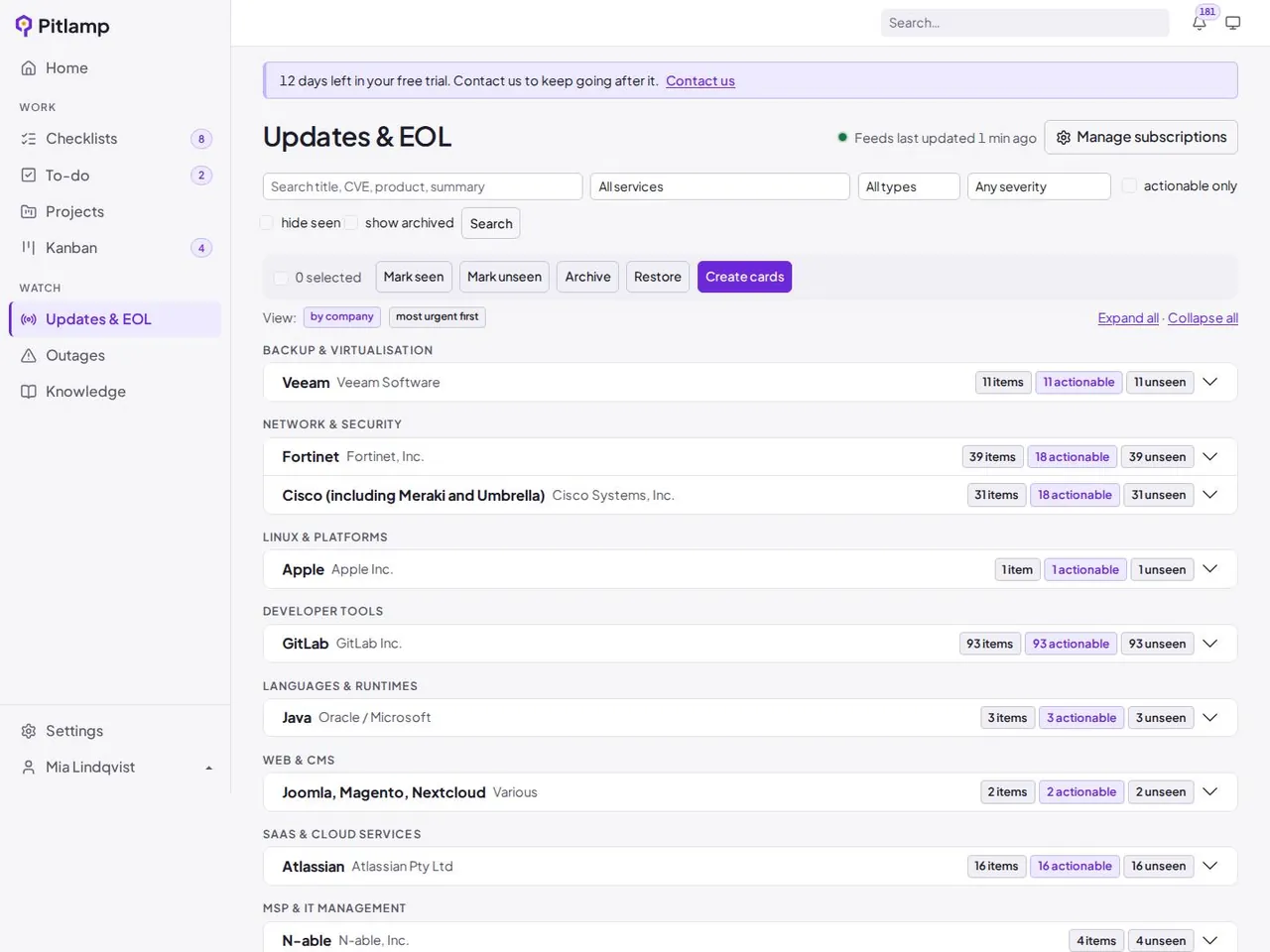Click the Search title, CVE, product field

pos(423,186)
